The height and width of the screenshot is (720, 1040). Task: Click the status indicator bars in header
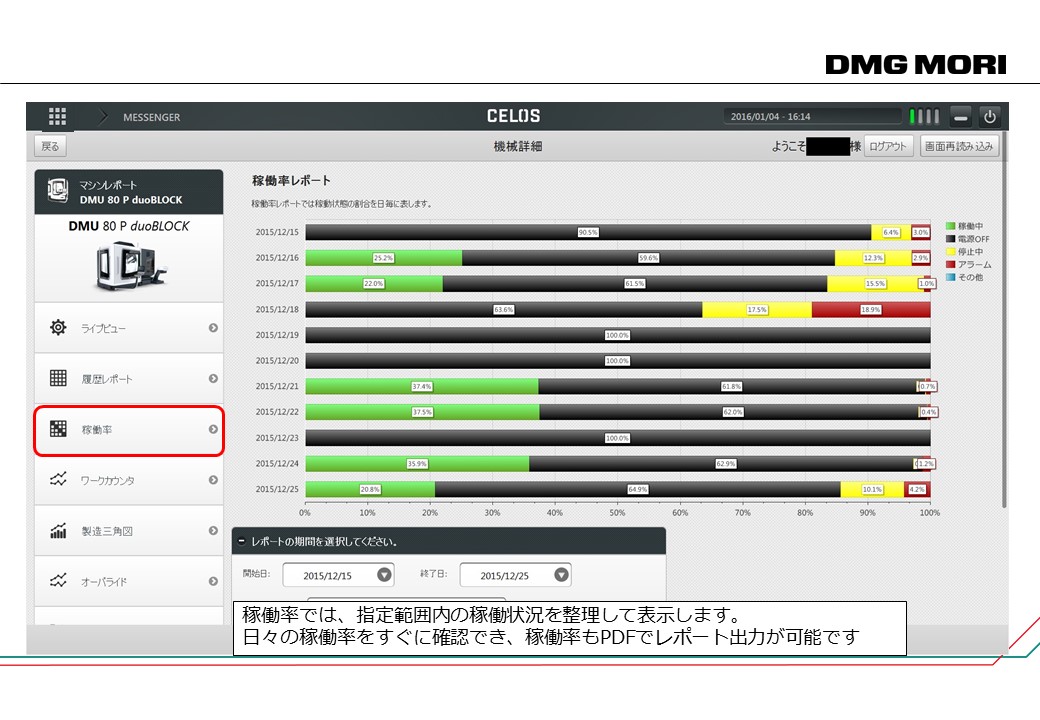click(x=924, y=117)
